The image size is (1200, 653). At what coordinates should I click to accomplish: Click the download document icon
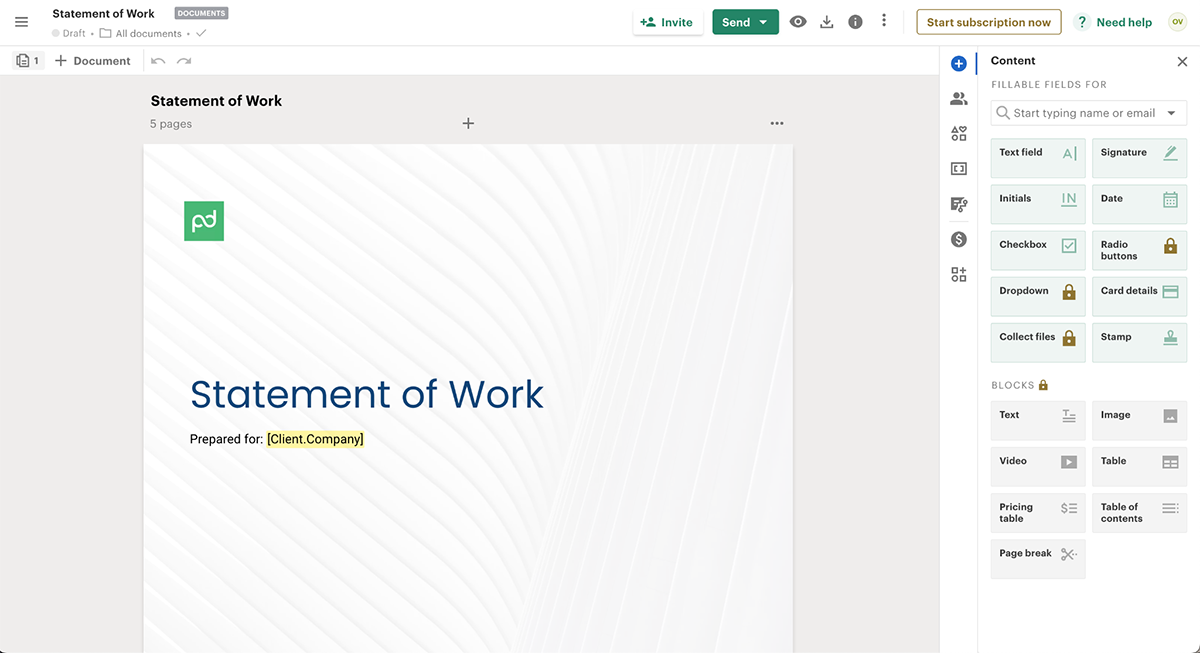pyautogui.click(x=826, y=22)
